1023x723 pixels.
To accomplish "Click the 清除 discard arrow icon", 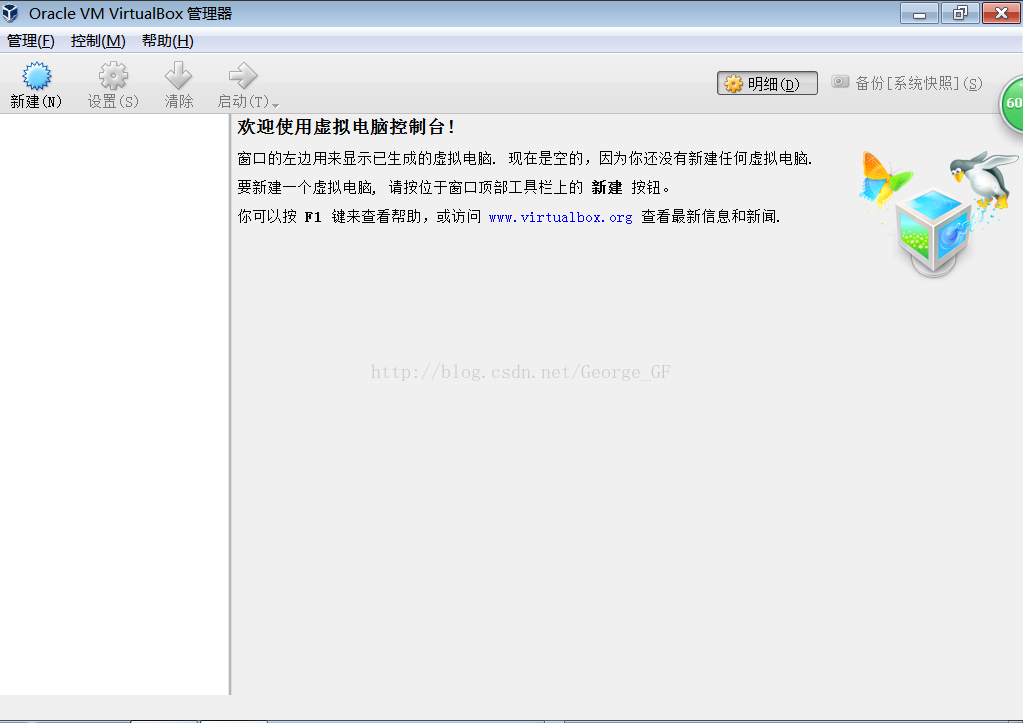I will pos(178,76).
